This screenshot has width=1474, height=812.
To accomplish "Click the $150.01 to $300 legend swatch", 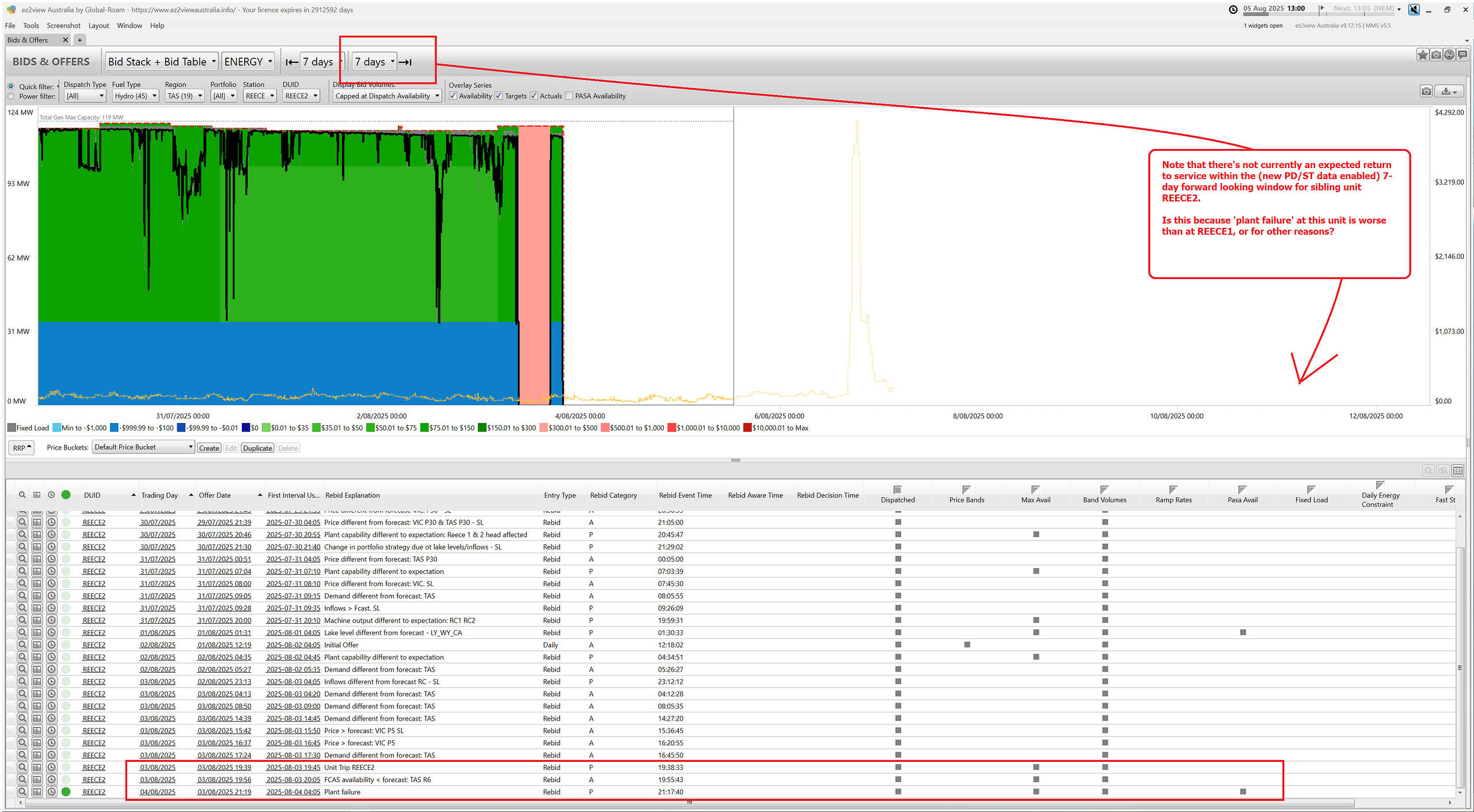I will (x=482, y=428).
